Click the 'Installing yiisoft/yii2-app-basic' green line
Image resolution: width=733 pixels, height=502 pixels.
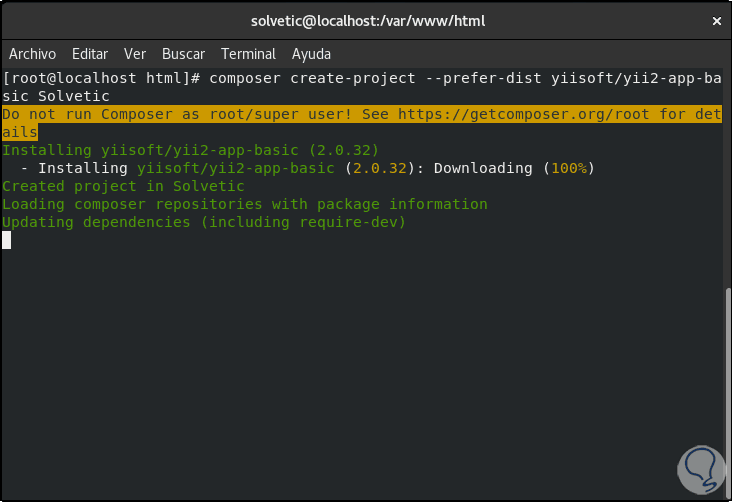pyautogui.click(x=190, y=150)
